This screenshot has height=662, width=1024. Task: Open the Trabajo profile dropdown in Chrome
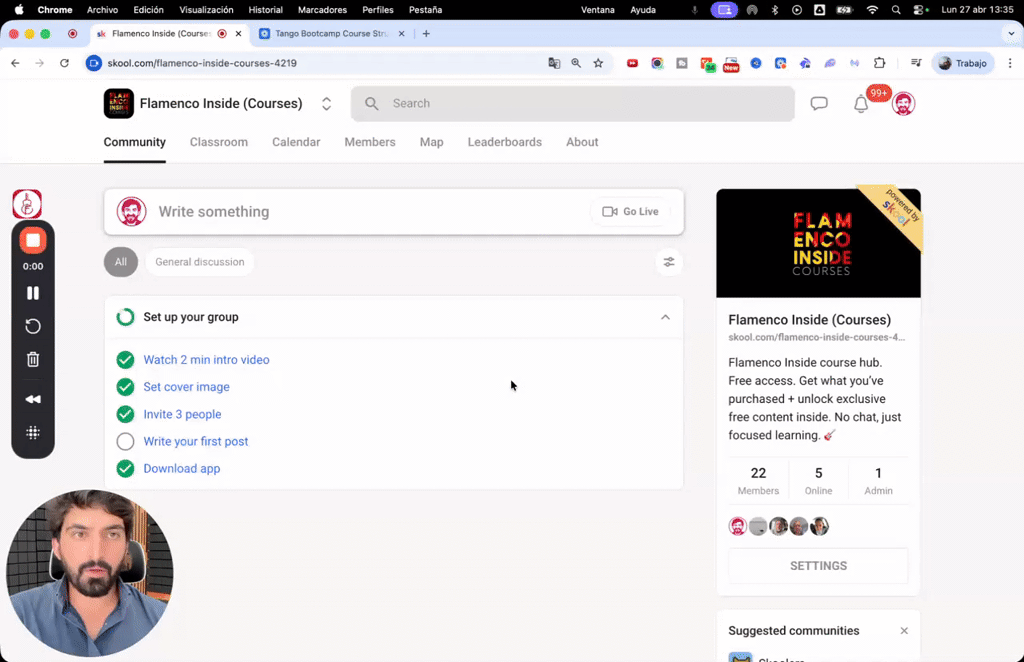point(962,63)
